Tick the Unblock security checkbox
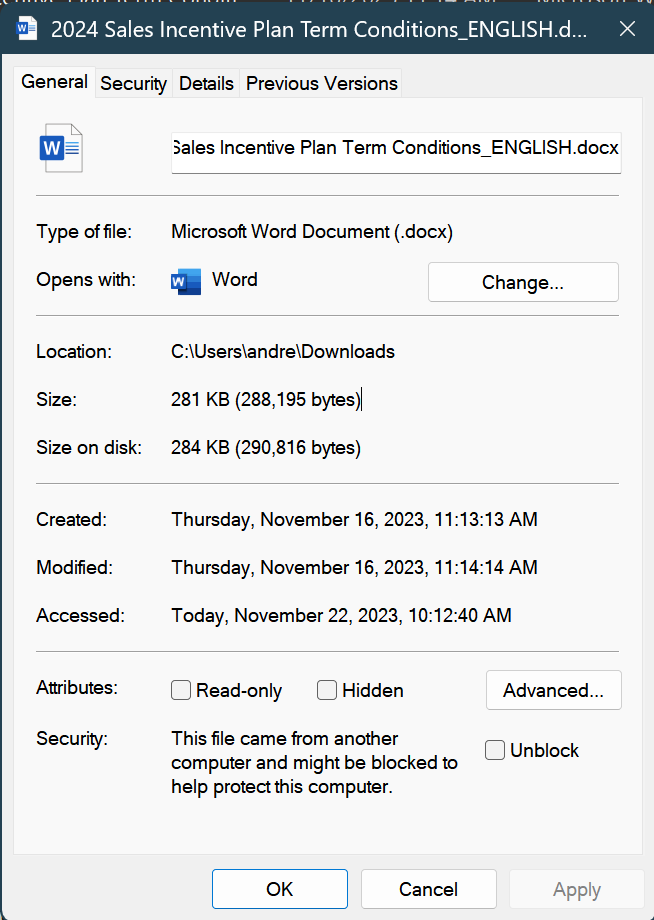654x920 pixels. [x=495, y=750]
